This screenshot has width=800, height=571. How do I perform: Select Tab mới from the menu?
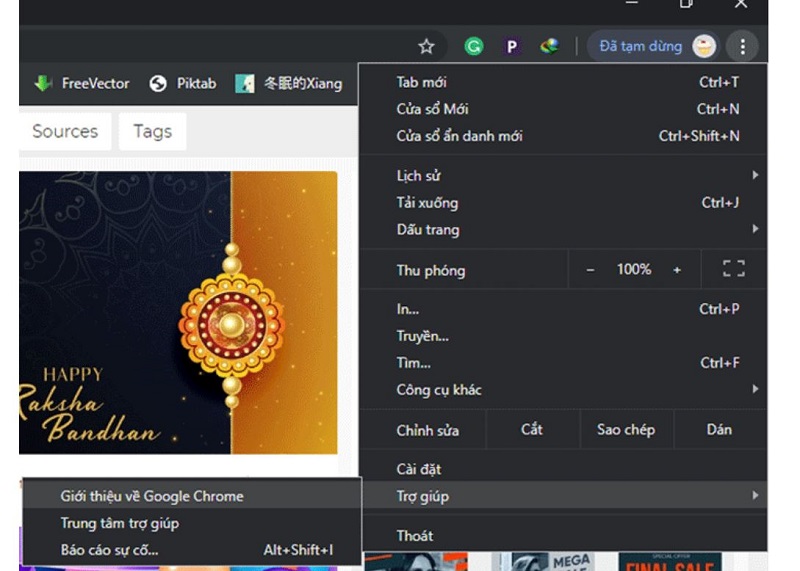[x=421, y=82]
